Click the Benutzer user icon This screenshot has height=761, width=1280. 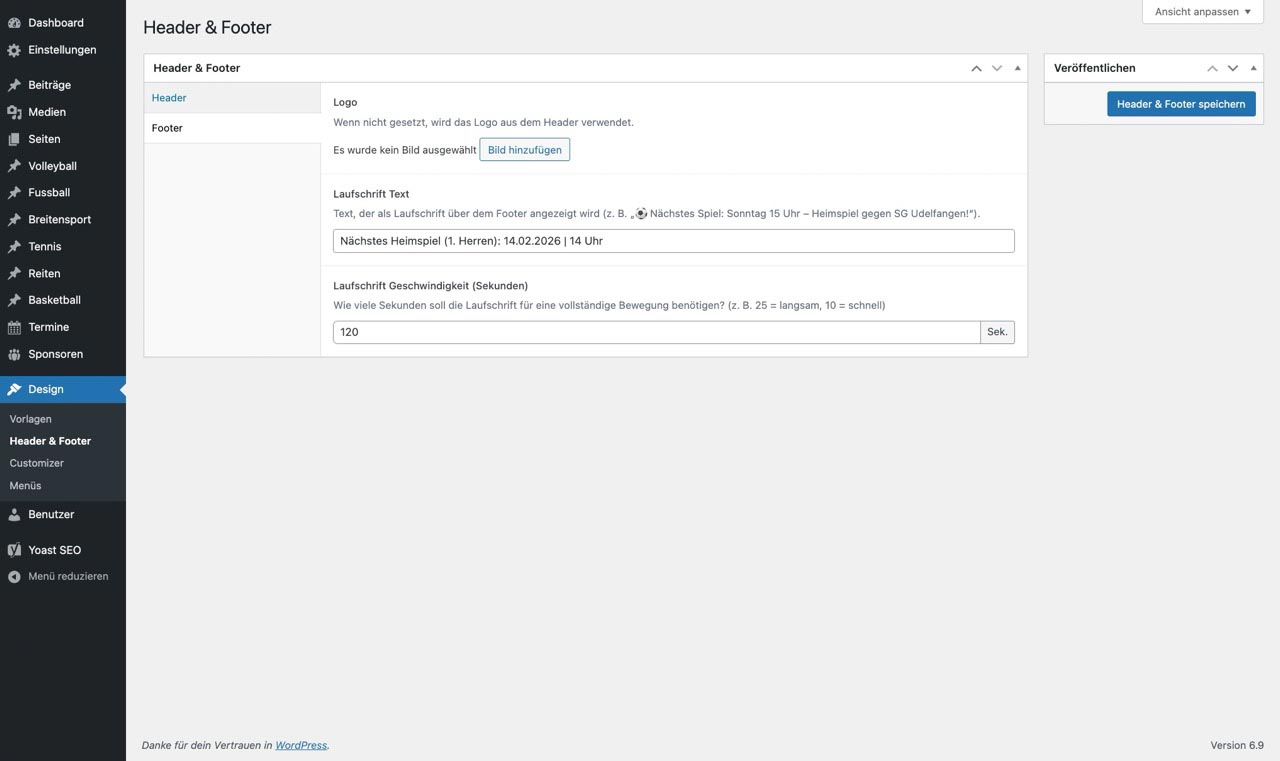coord(14,515)
